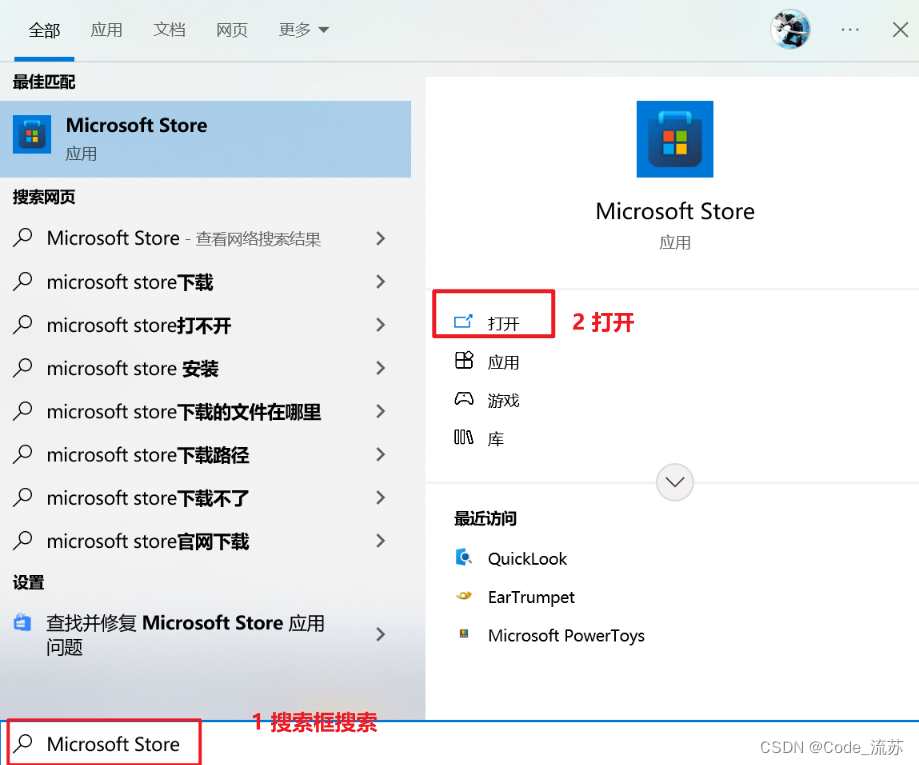Image resolution: width=919 pixels, height=765 pixels.
Task: Open EarTrumpet from recent items
Action: [531, 597]
